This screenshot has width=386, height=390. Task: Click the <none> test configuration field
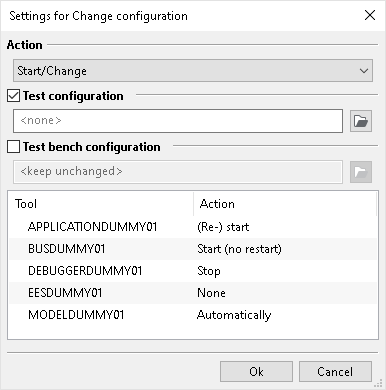(x=178, y=121)
